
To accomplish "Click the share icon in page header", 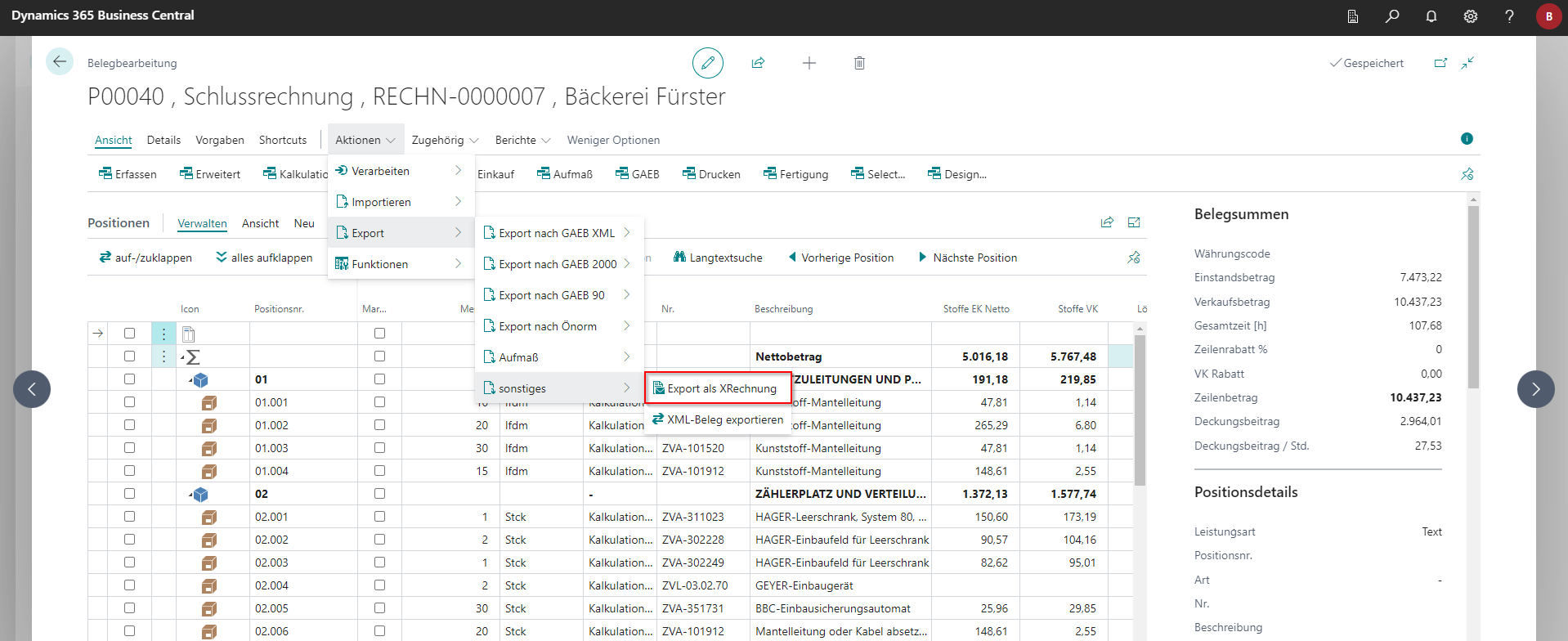I will pos(758,63).
